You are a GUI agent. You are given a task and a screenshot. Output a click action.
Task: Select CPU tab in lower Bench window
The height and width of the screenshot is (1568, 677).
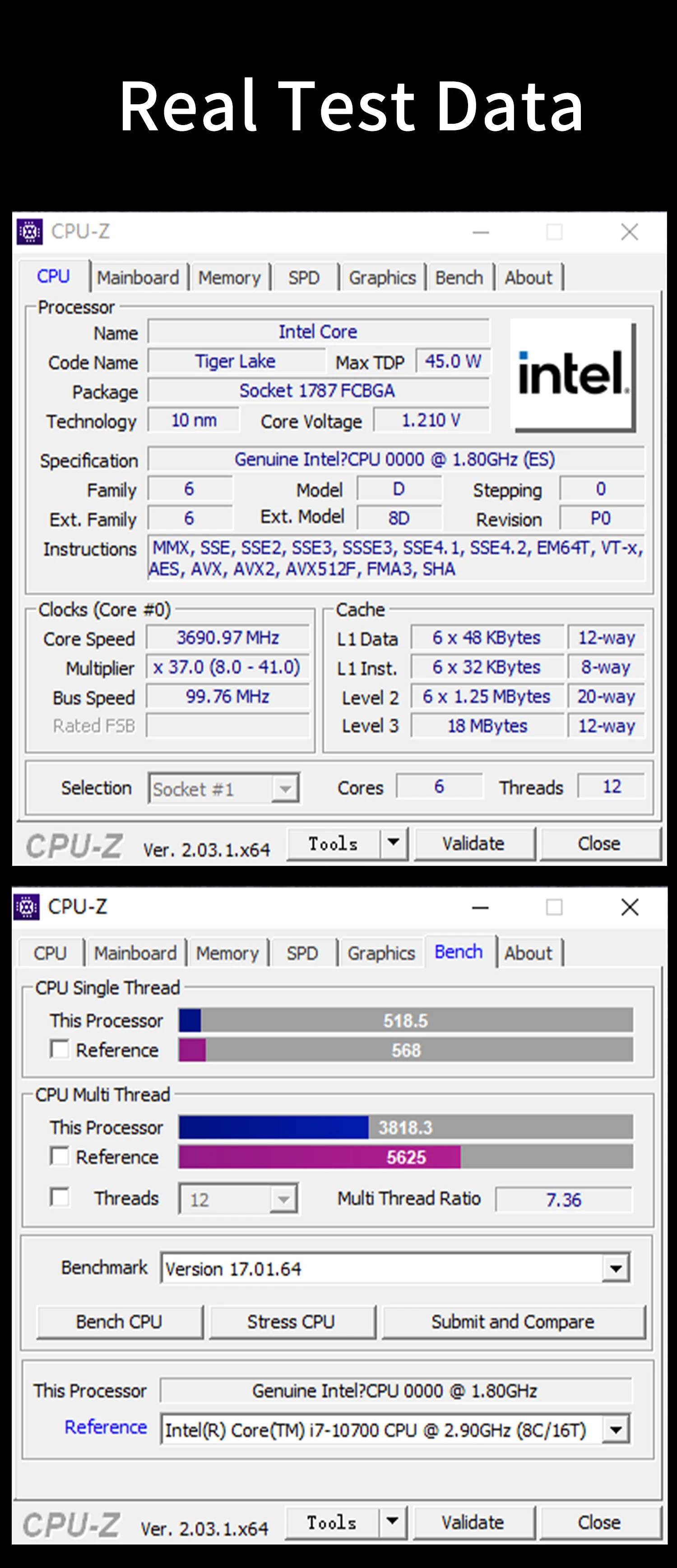pyautogui.click(x=50, y=953)
